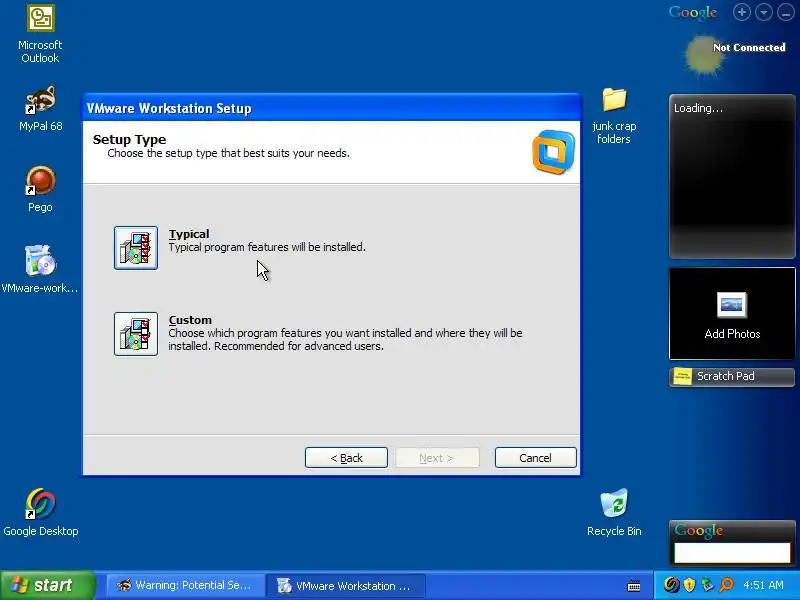The image size is (800, 600).
Task: Click the Custom option label text
Action: click(190, 320)
